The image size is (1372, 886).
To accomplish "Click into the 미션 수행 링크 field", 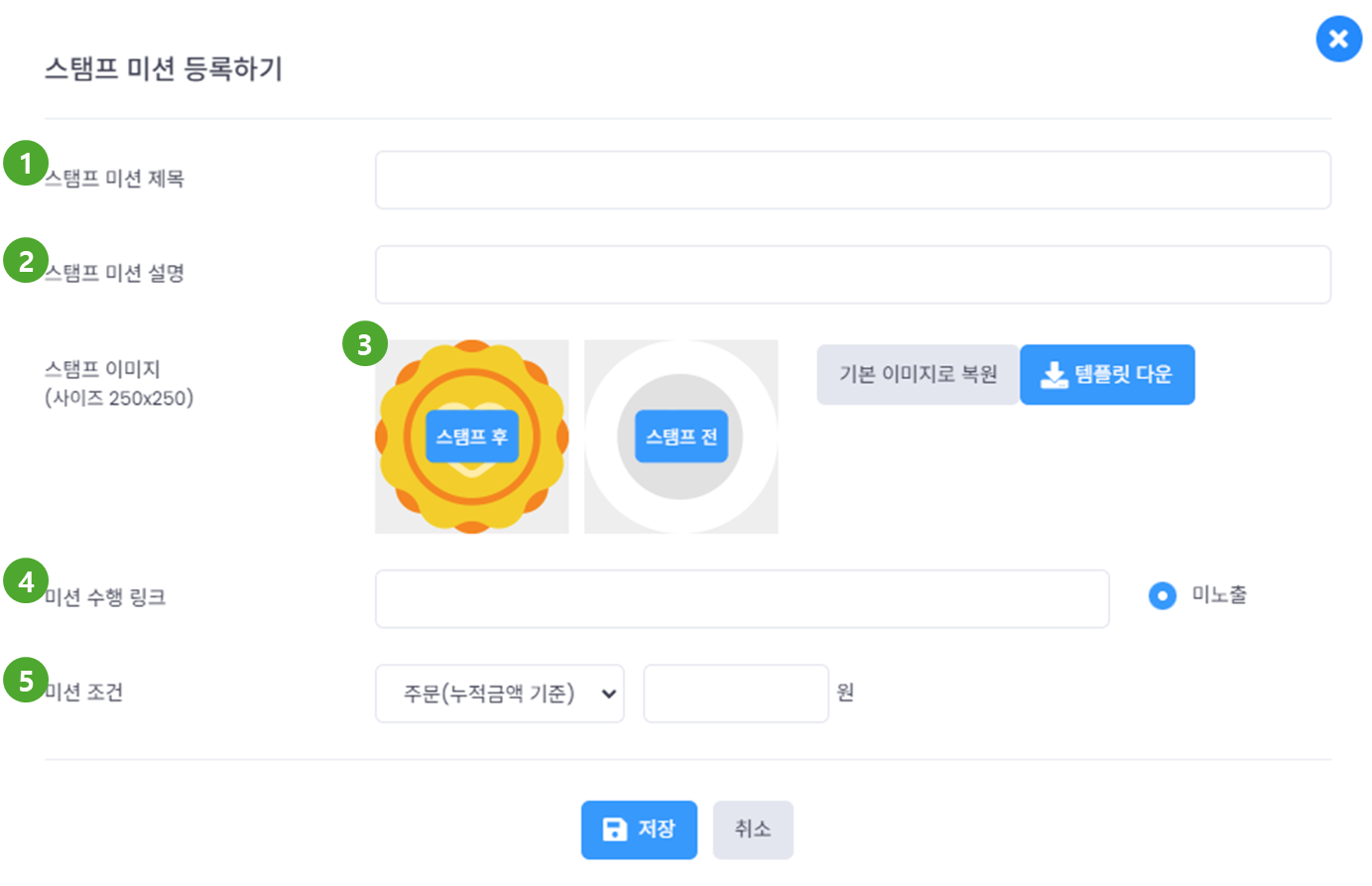I will (x=741, y=598).
